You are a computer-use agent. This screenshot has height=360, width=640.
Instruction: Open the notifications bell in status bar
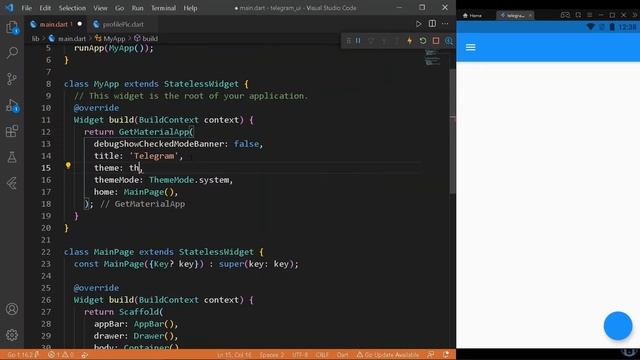pos(446,355)
